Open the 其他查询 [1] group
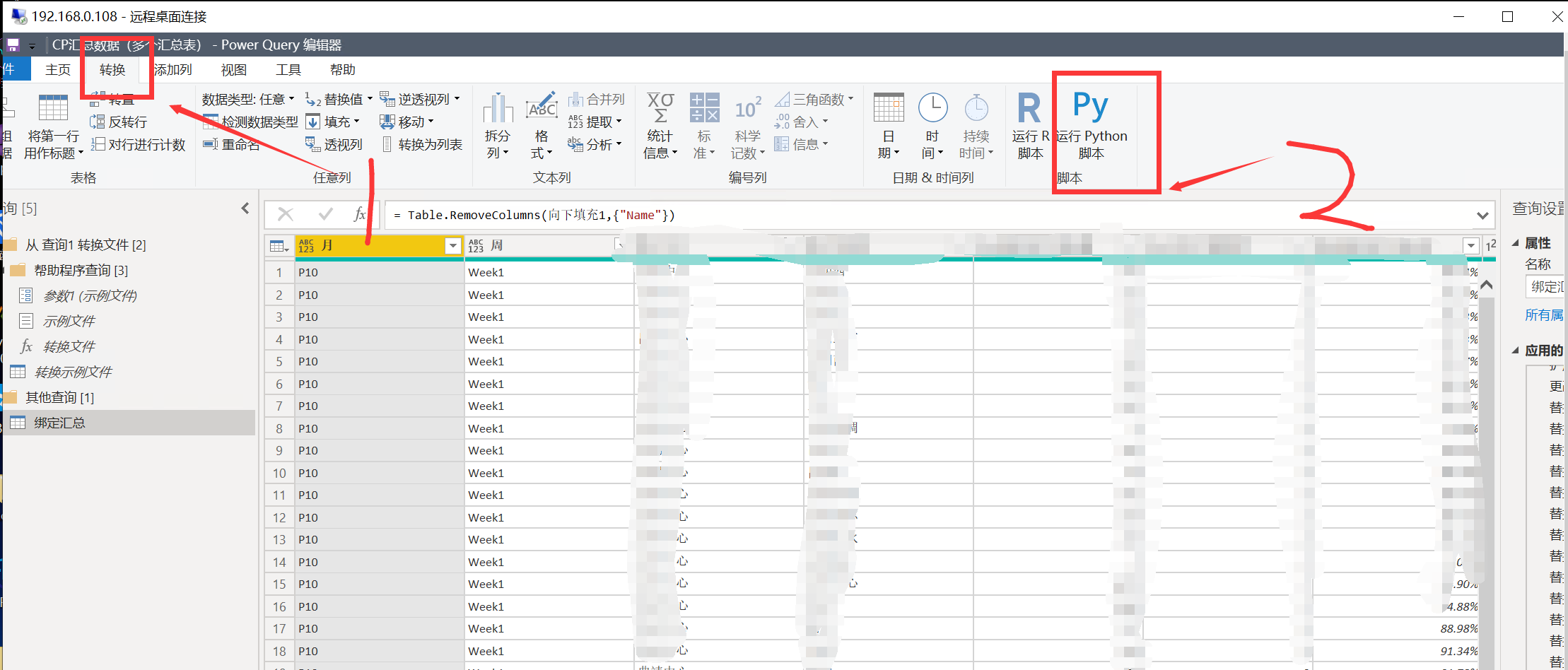 point(59,397)
